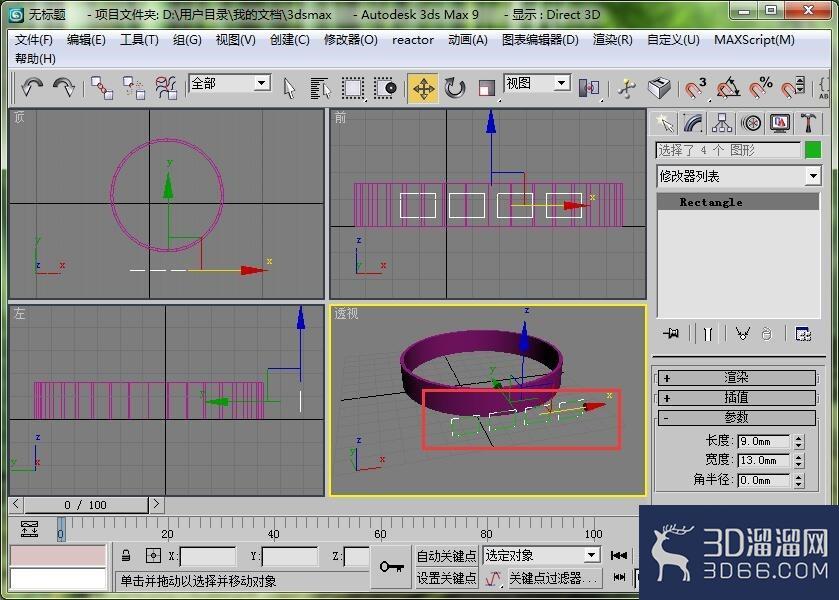Click the 角半径 spinner arrows
Viewport: 839px width, 600px height.
pyautogui.click(x=799, y=480)
